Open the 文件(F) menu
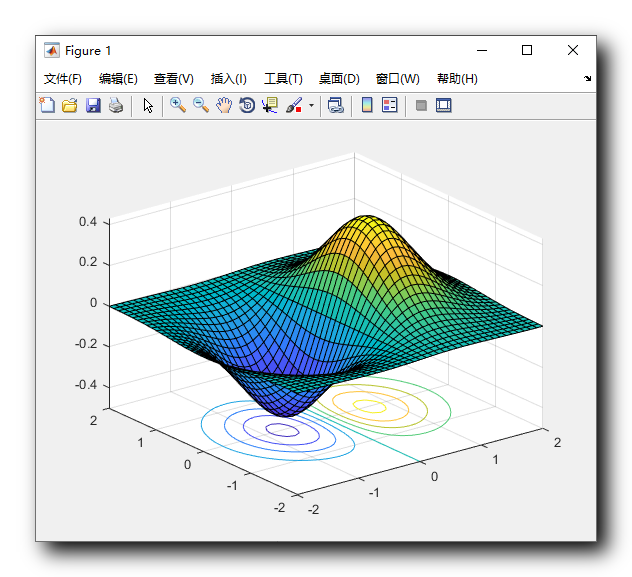Screen dimensions: 632x577 pyautogui.click(x=62, y=79)
